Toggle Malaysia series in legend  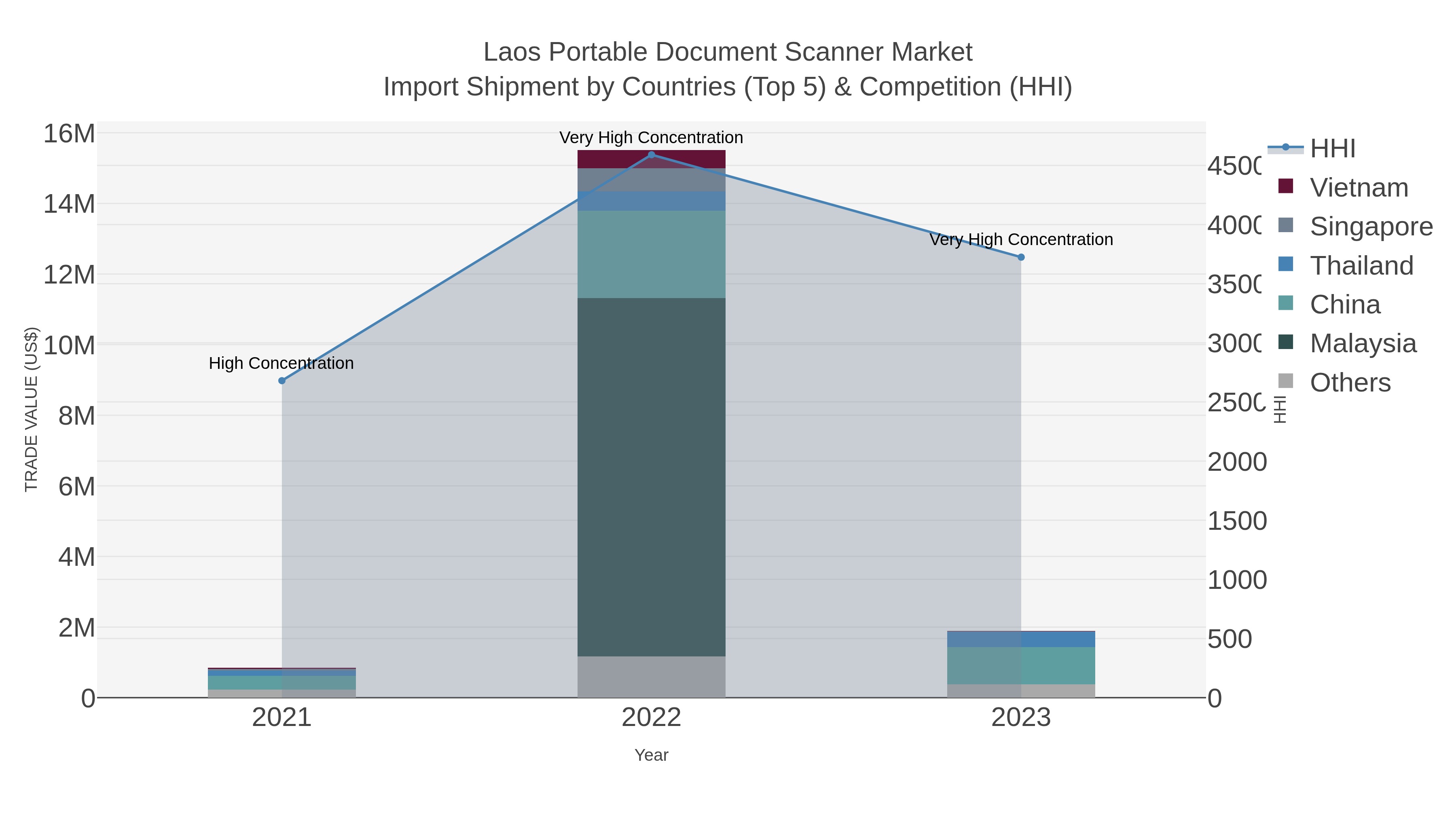(x=1348, y=343)
